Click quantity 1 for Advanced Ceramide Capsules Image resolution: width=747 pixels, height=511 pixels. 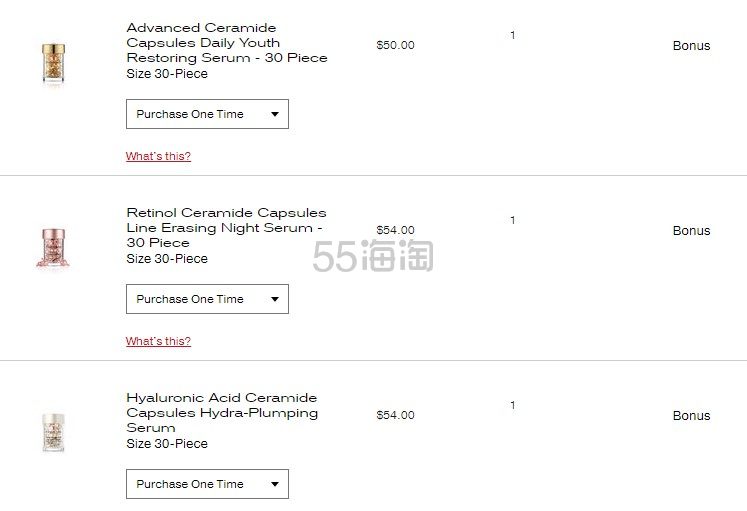(513, 36)
